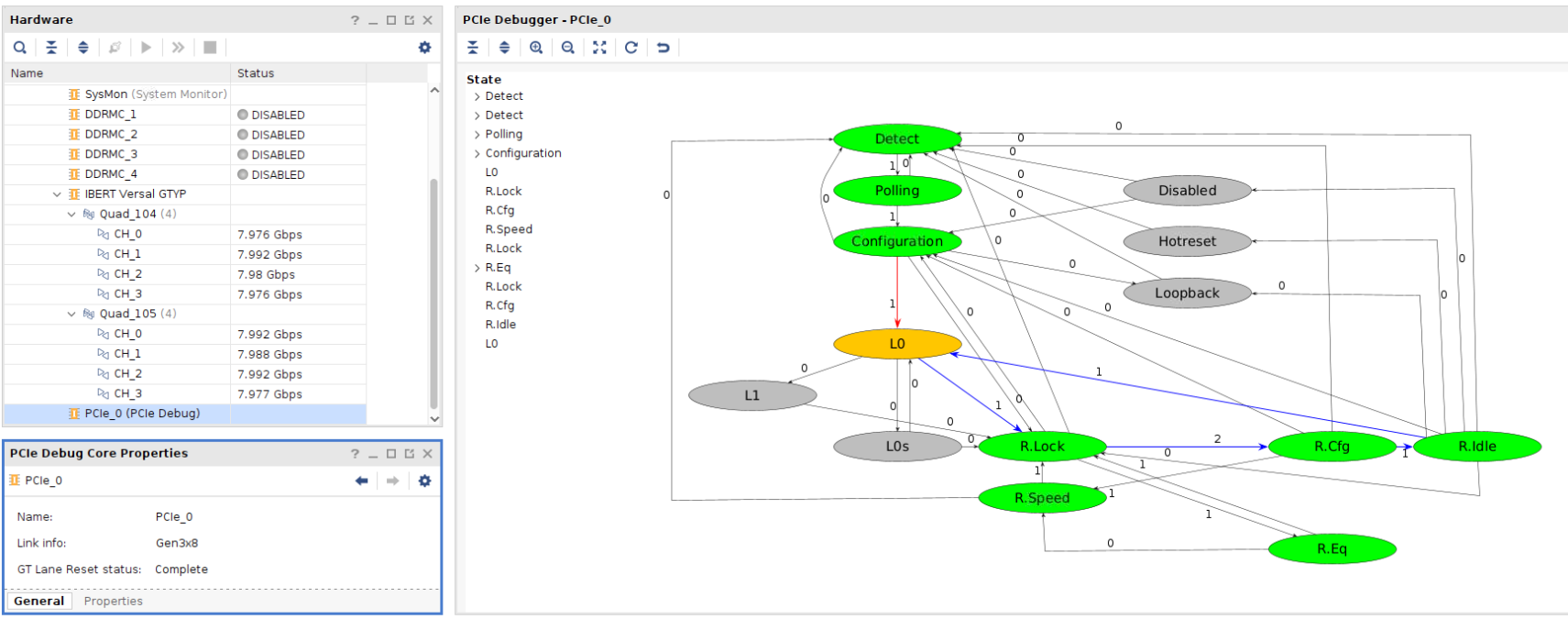Click the R.Speed node in state diagram
The image size is (1568, 619).
pyautogui.click(x=1042, y=498)
